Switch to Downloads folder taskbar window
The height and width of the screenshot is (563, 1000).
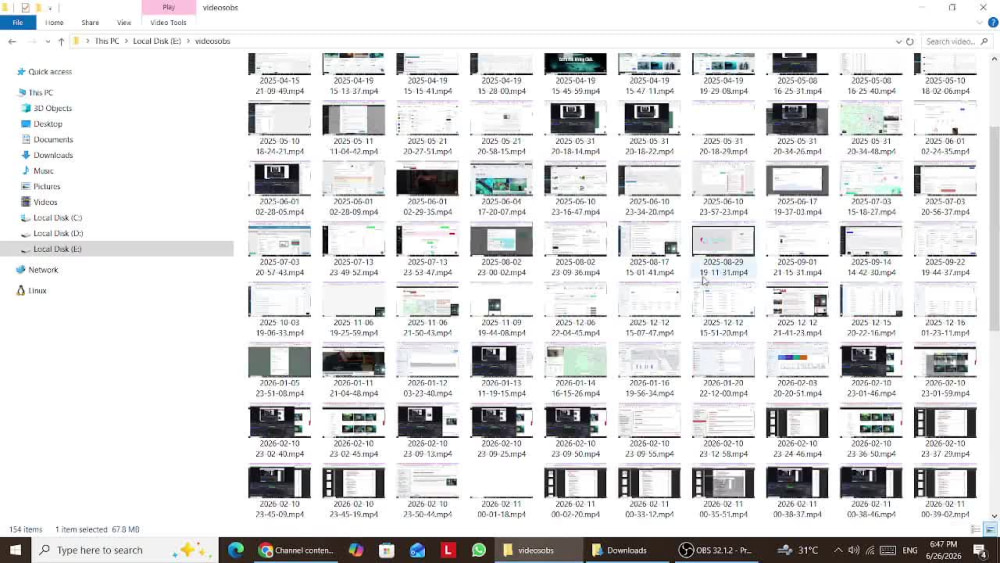[x=626, y=550]
